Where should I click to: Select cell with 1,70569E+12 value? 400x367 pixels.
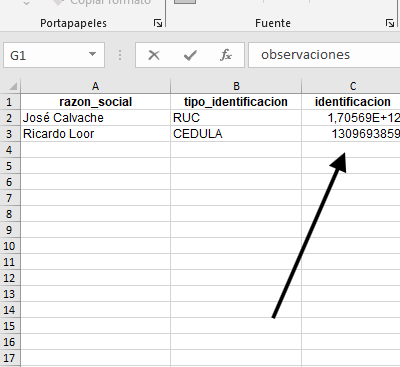pos(351,118)
